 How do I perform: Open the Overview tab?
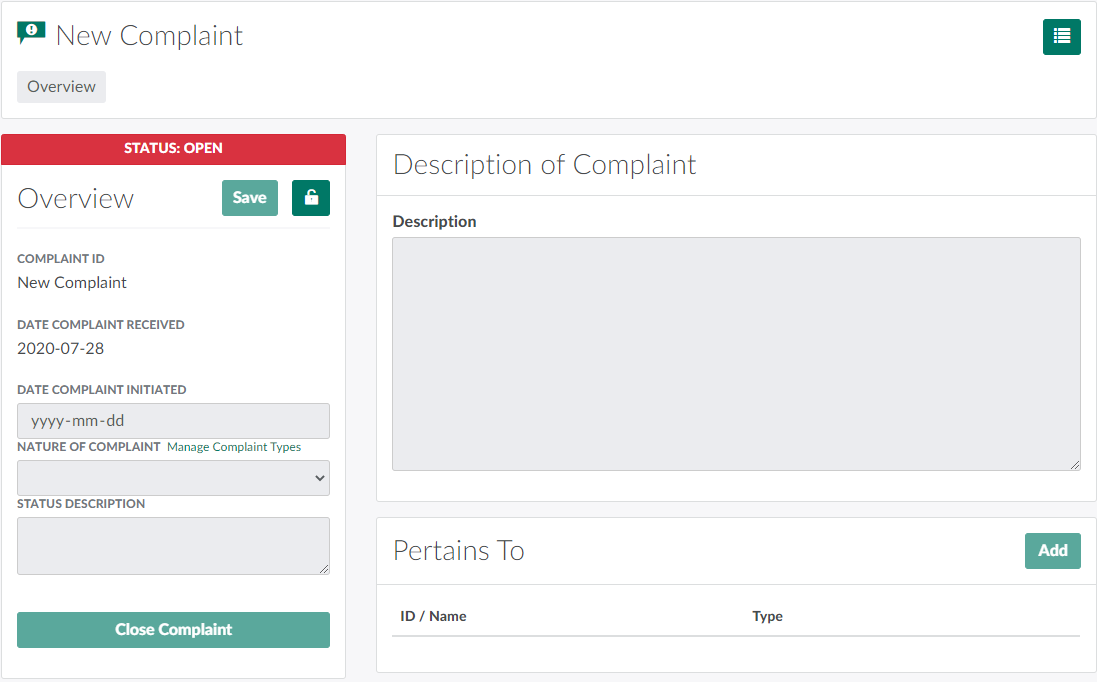pyautogui.click(x=61, y=87)
